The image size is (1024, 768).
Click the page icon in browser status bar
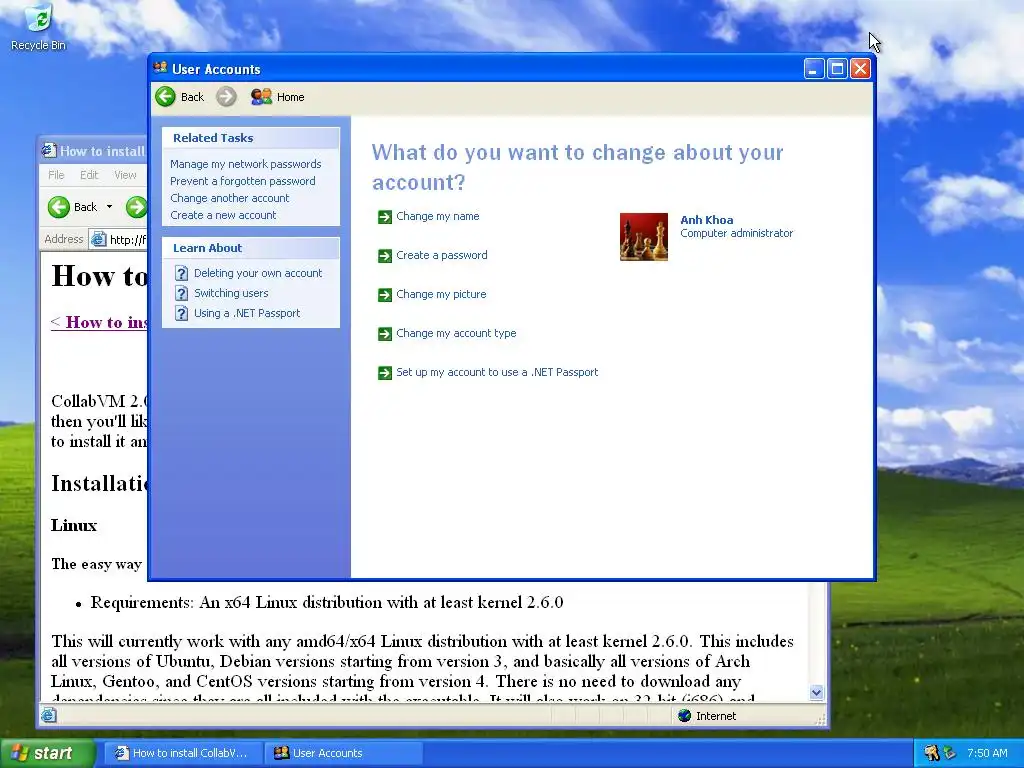(x=48, y=715)
